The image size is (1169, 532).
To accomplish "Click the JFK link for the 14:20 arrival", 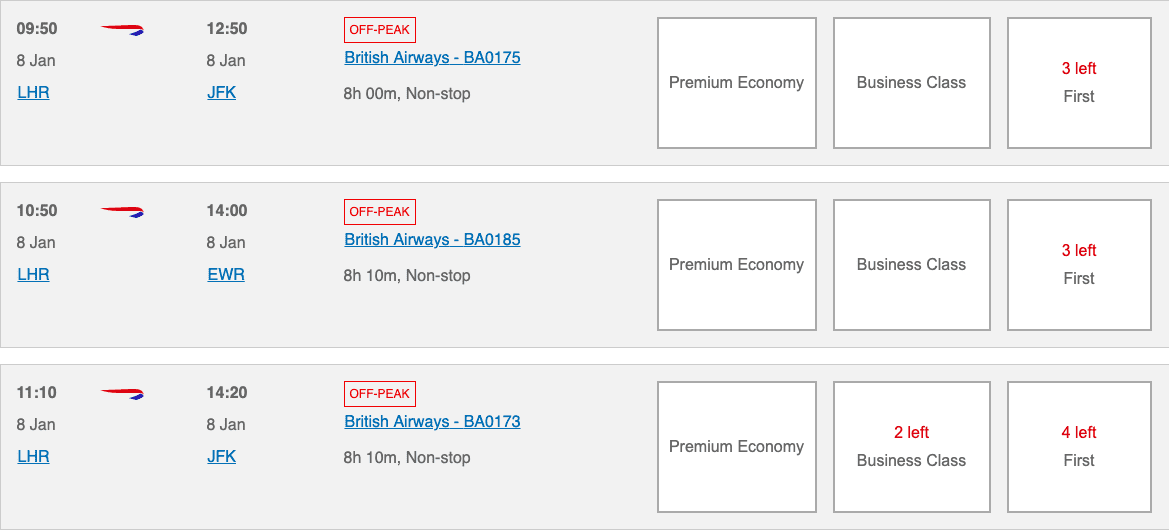I will click(221, 457).
